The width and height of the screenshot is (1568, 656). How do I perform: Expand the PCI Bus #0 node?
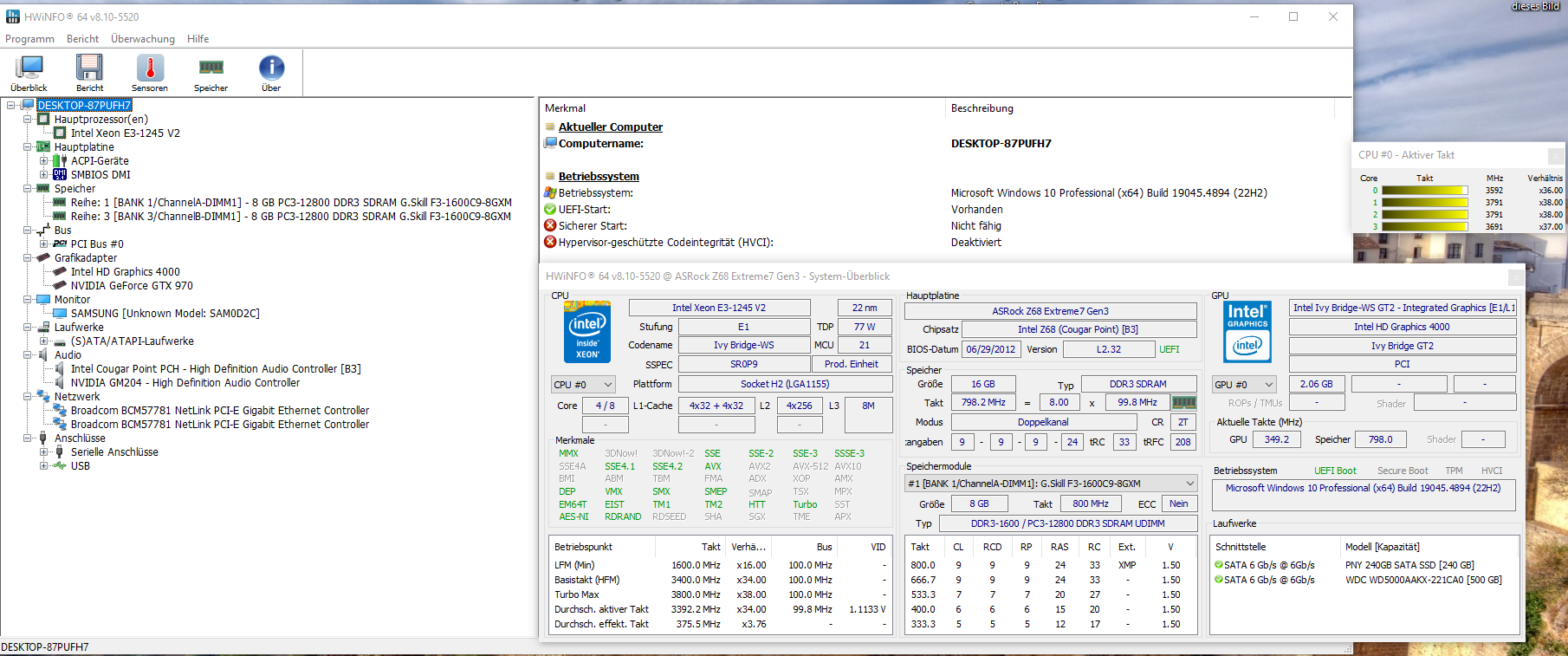coord(43,244)
